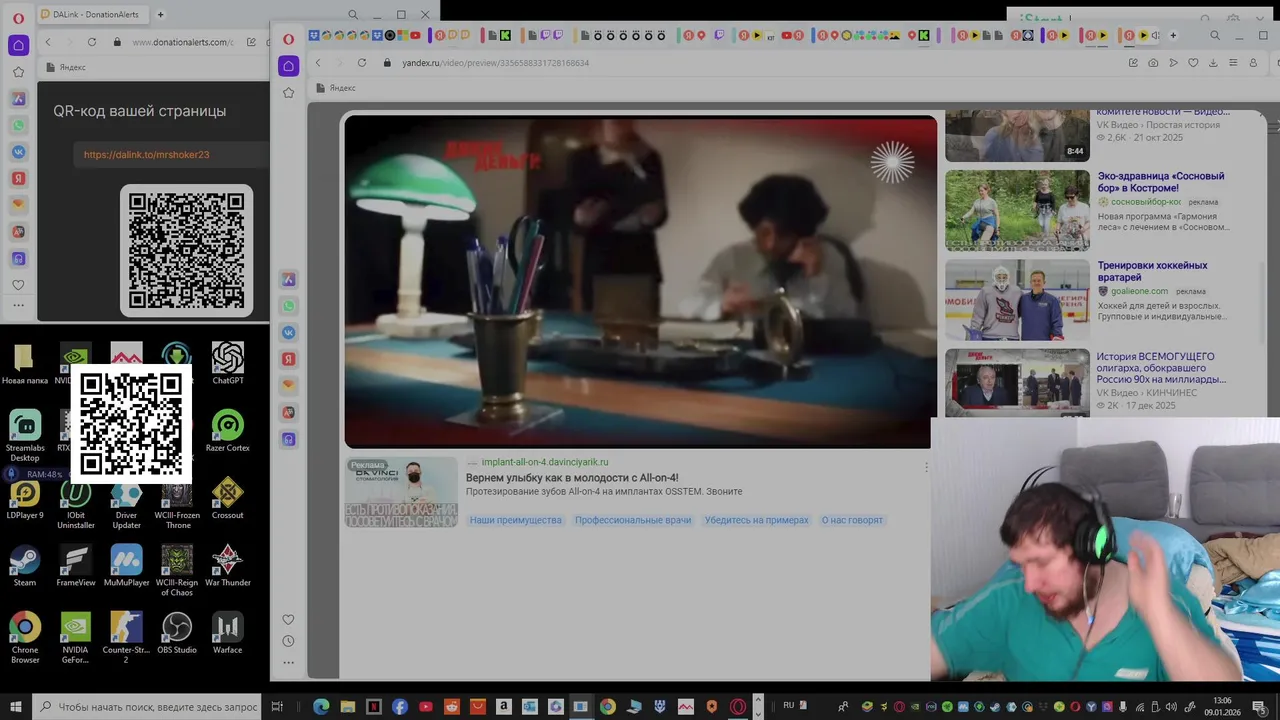Click the dalink.to/mrshoker23 link
Image resolution: width=1280 pixels, height=720 pixels.
pyautogui.click(x=146, y=155)
